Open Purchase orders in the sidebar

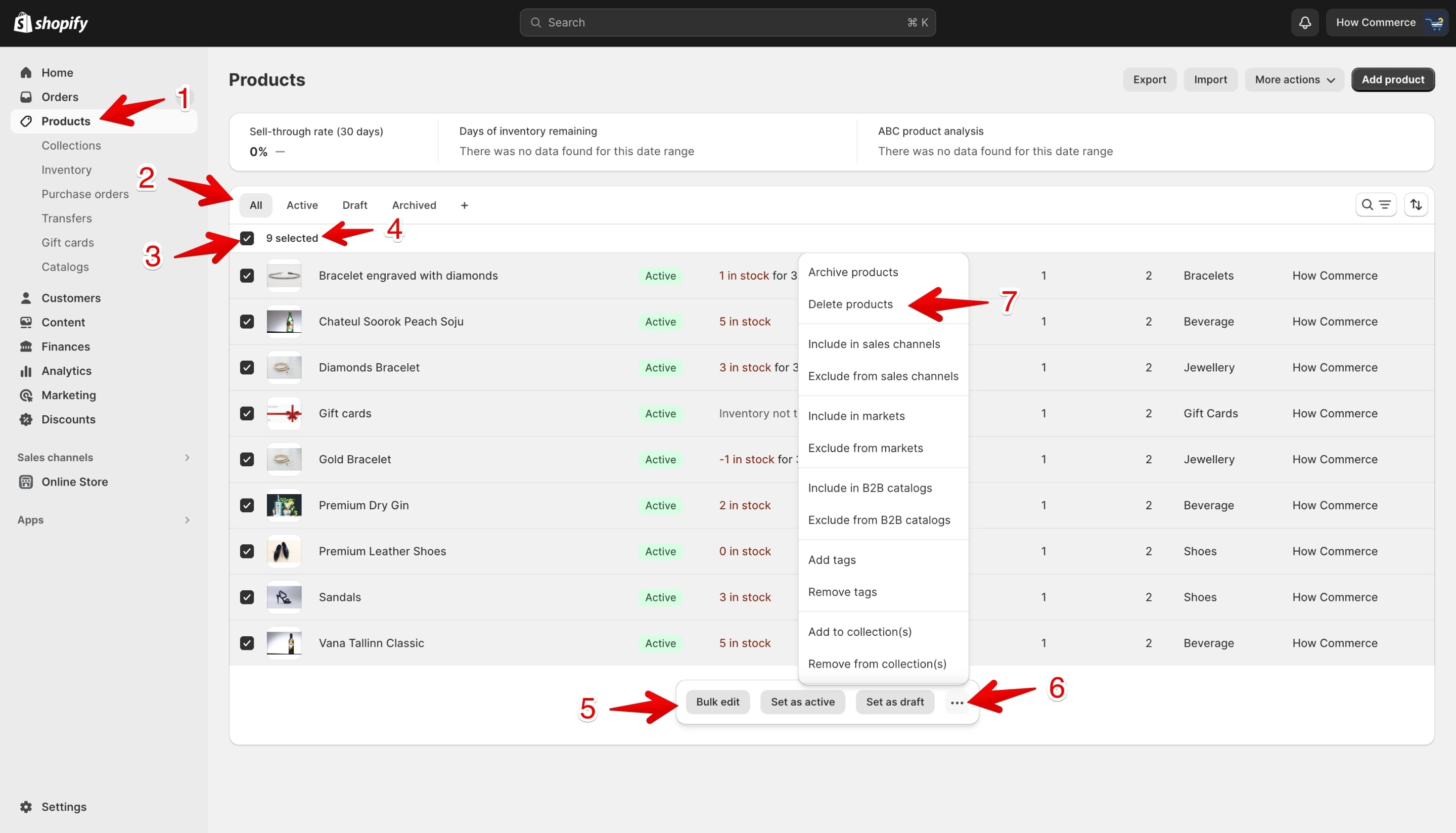[x=84, y=194]
